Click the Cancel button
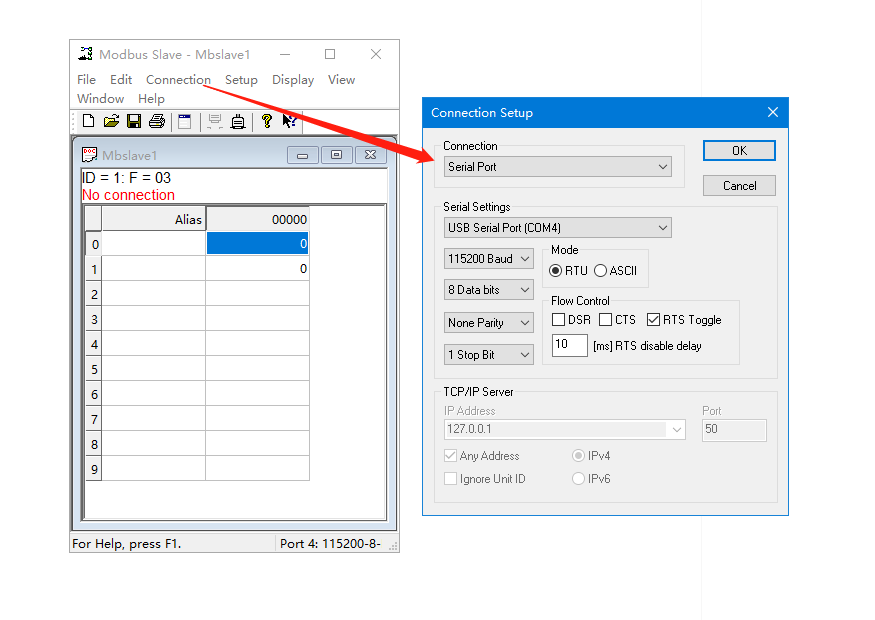The height and width of the screenshot is (620, 875). 739,185
